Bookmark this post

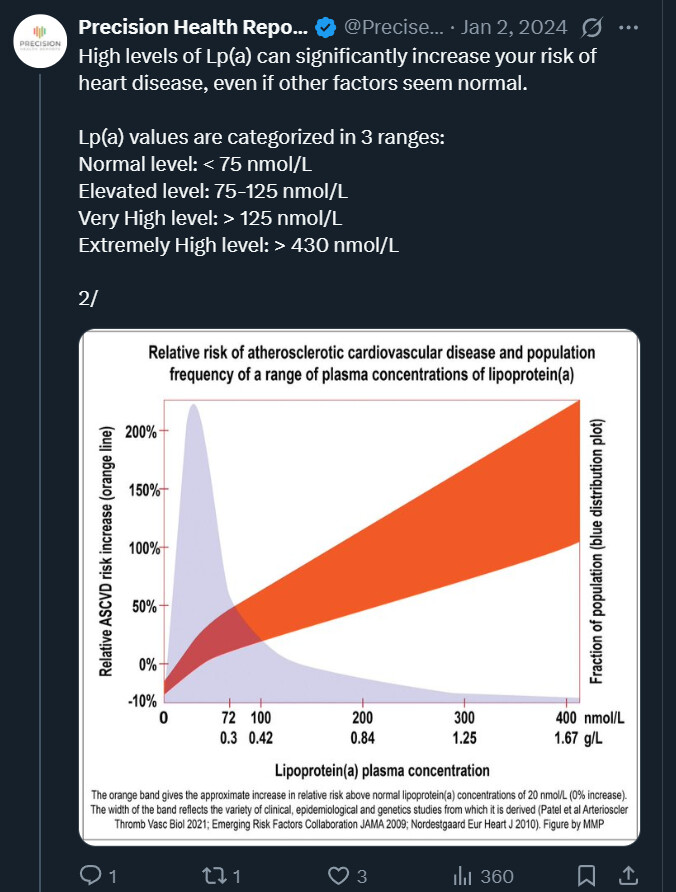[588, 876]
